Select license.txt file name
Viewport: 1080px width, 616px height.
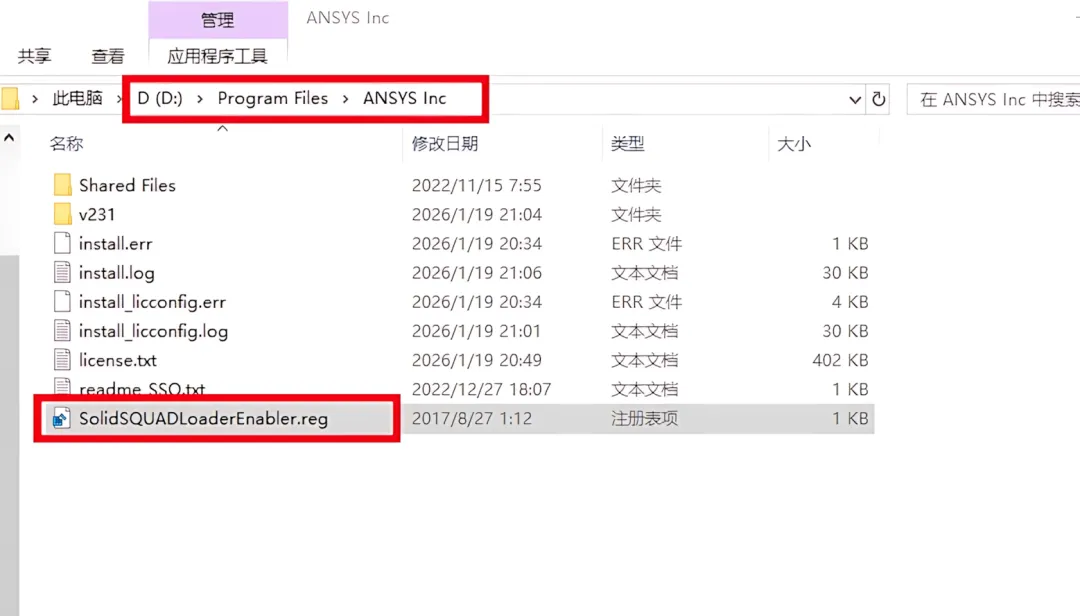point(118,360)
